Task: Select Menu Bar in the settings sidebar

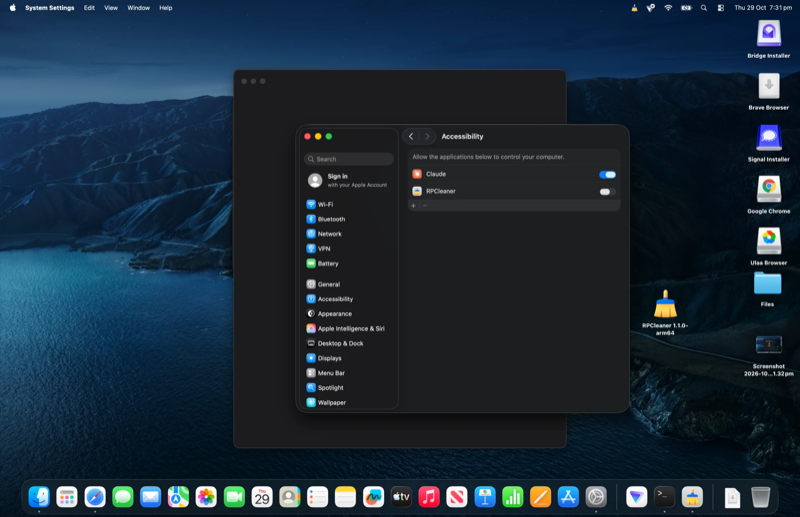Action: tap(326, 373)
